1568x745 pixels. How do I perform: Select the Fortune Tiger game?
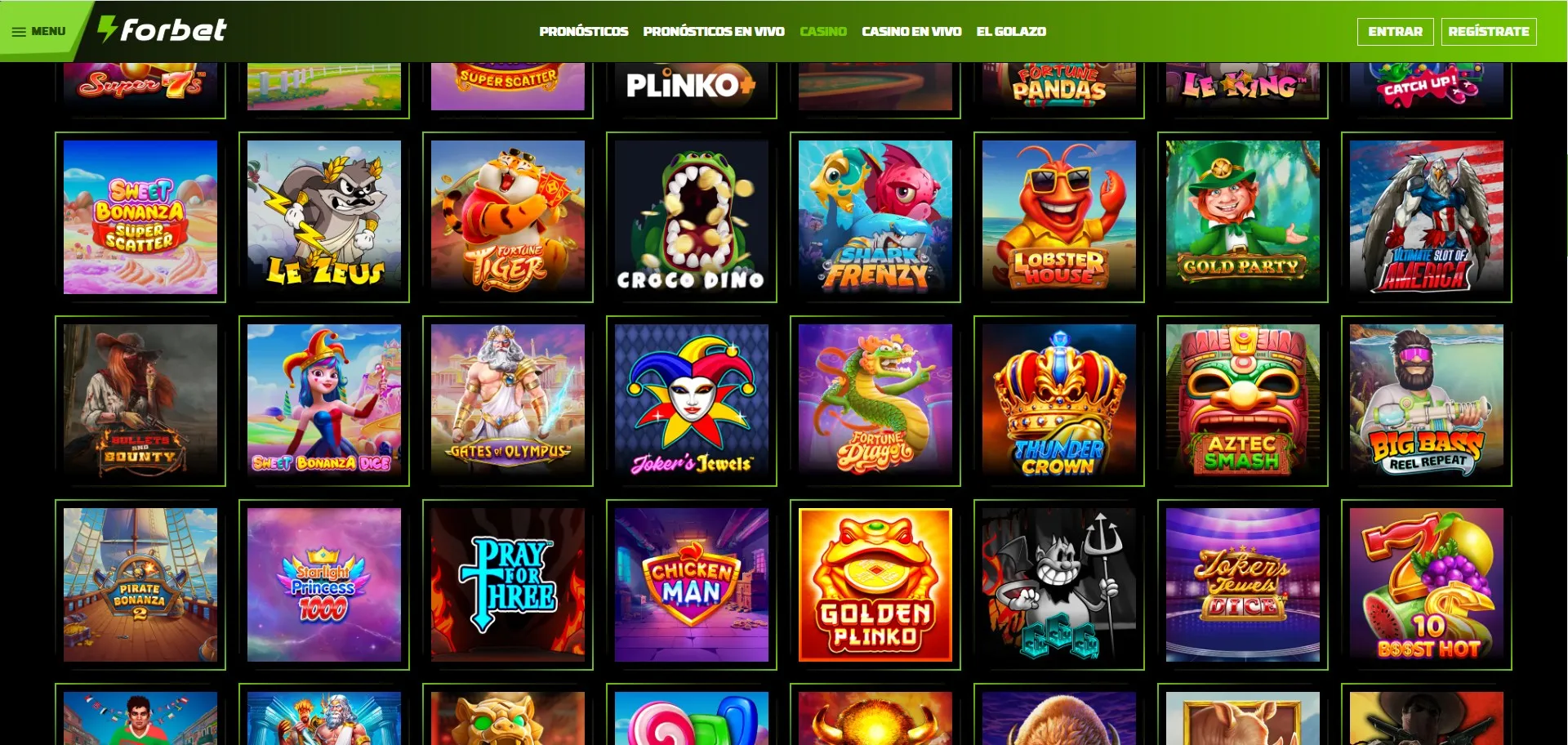[x=508, y=217]
